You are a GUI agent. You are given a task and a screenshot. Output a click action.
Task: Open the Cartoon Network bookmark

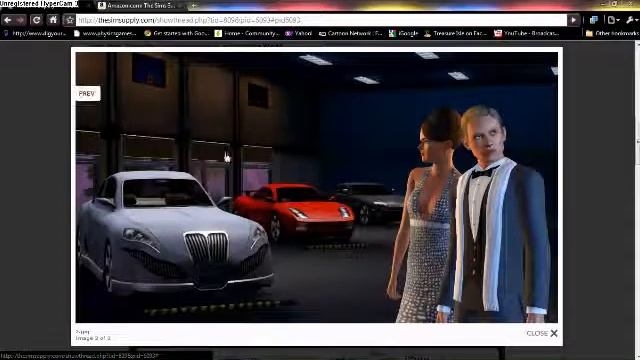tap(351, 33)
